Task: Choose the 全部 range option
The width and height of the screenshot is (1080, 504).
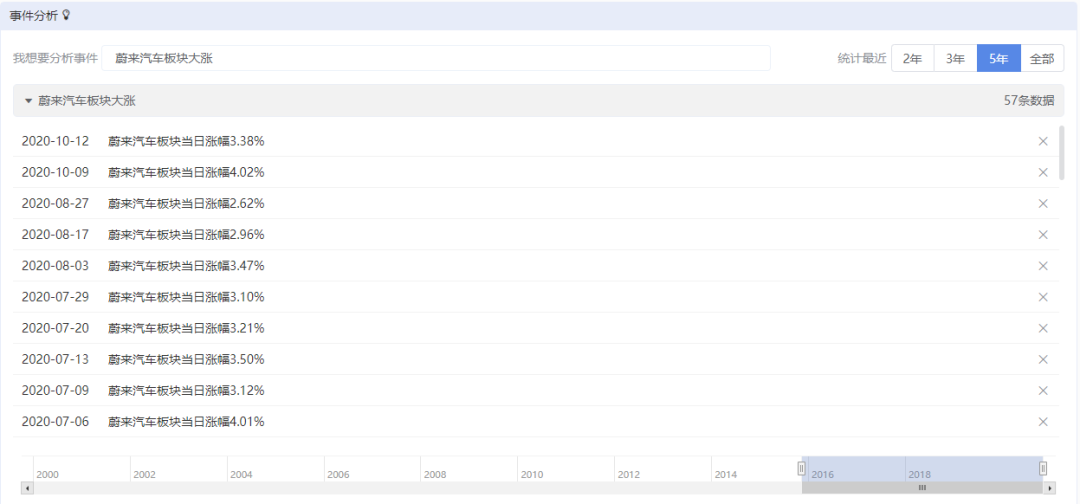Action: [x=1042, y=58]
